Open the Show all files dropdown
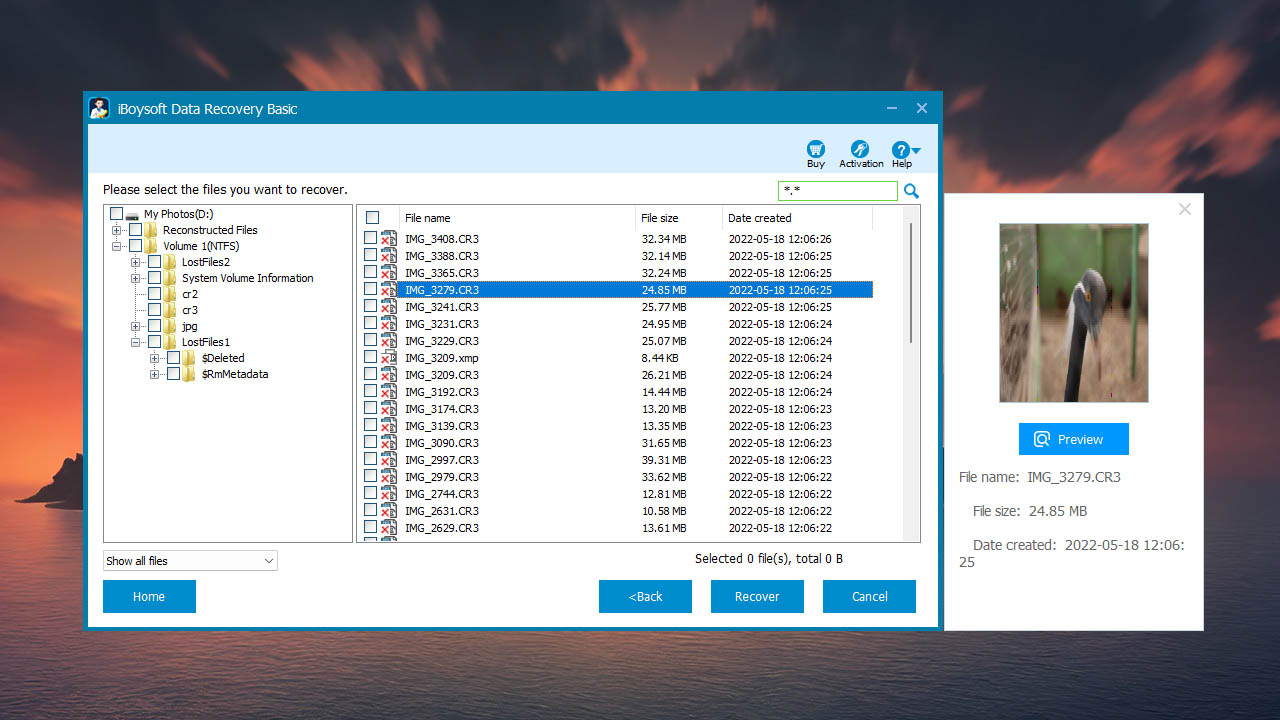The height and width of the screenshot is (720, 1280). (x=189, y=560)
